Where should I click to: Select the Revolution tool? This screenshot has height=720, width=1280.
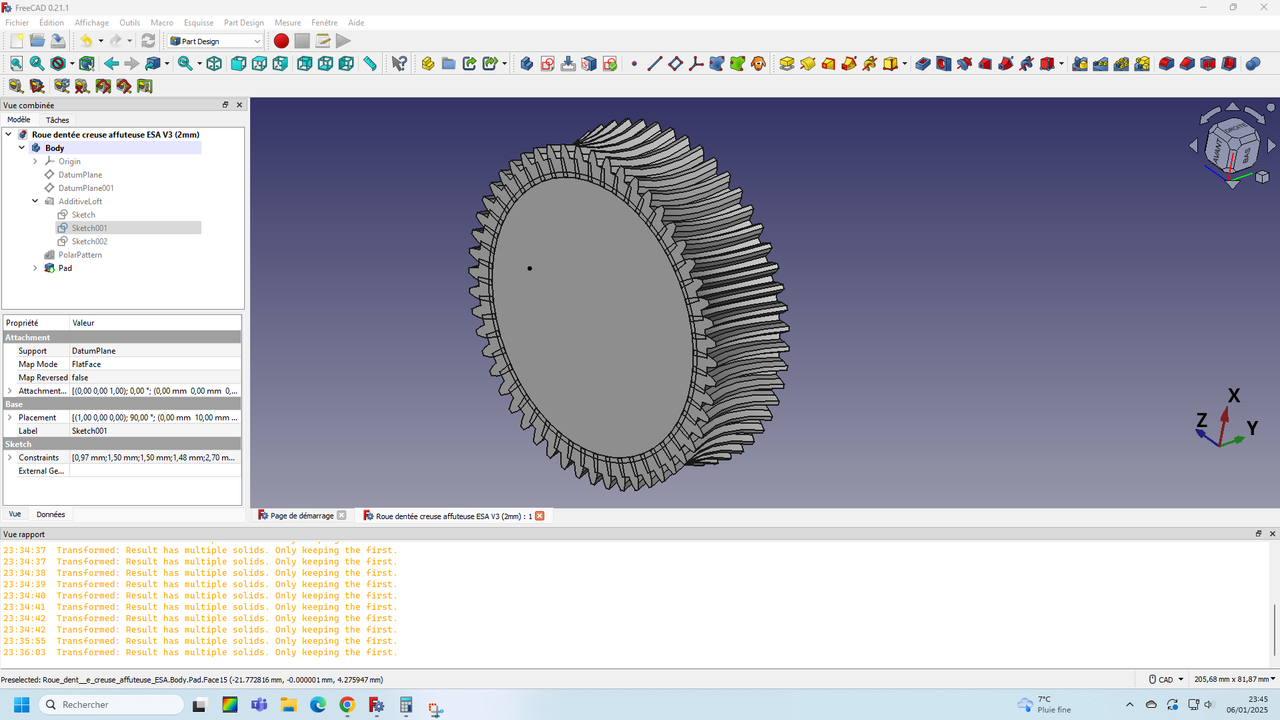808,64
